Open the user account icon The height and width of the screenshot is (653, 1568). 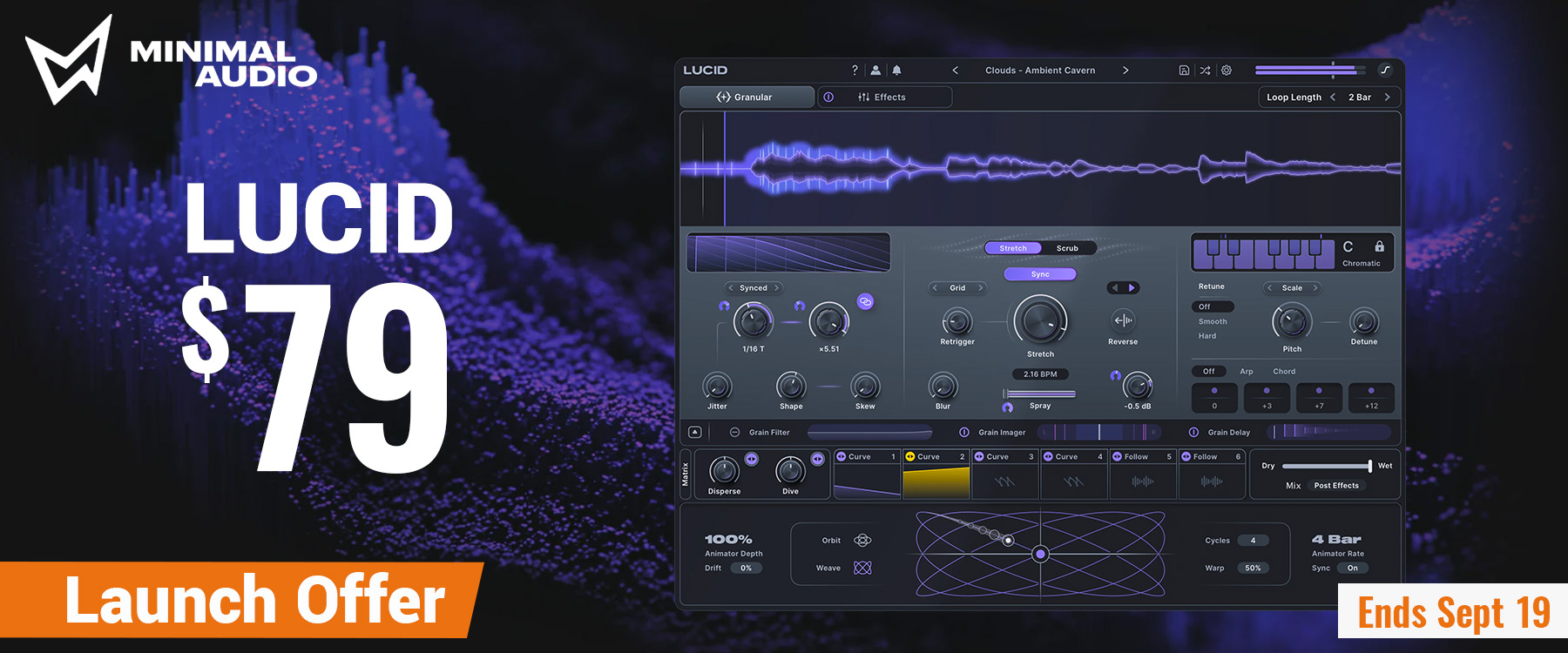875,71
